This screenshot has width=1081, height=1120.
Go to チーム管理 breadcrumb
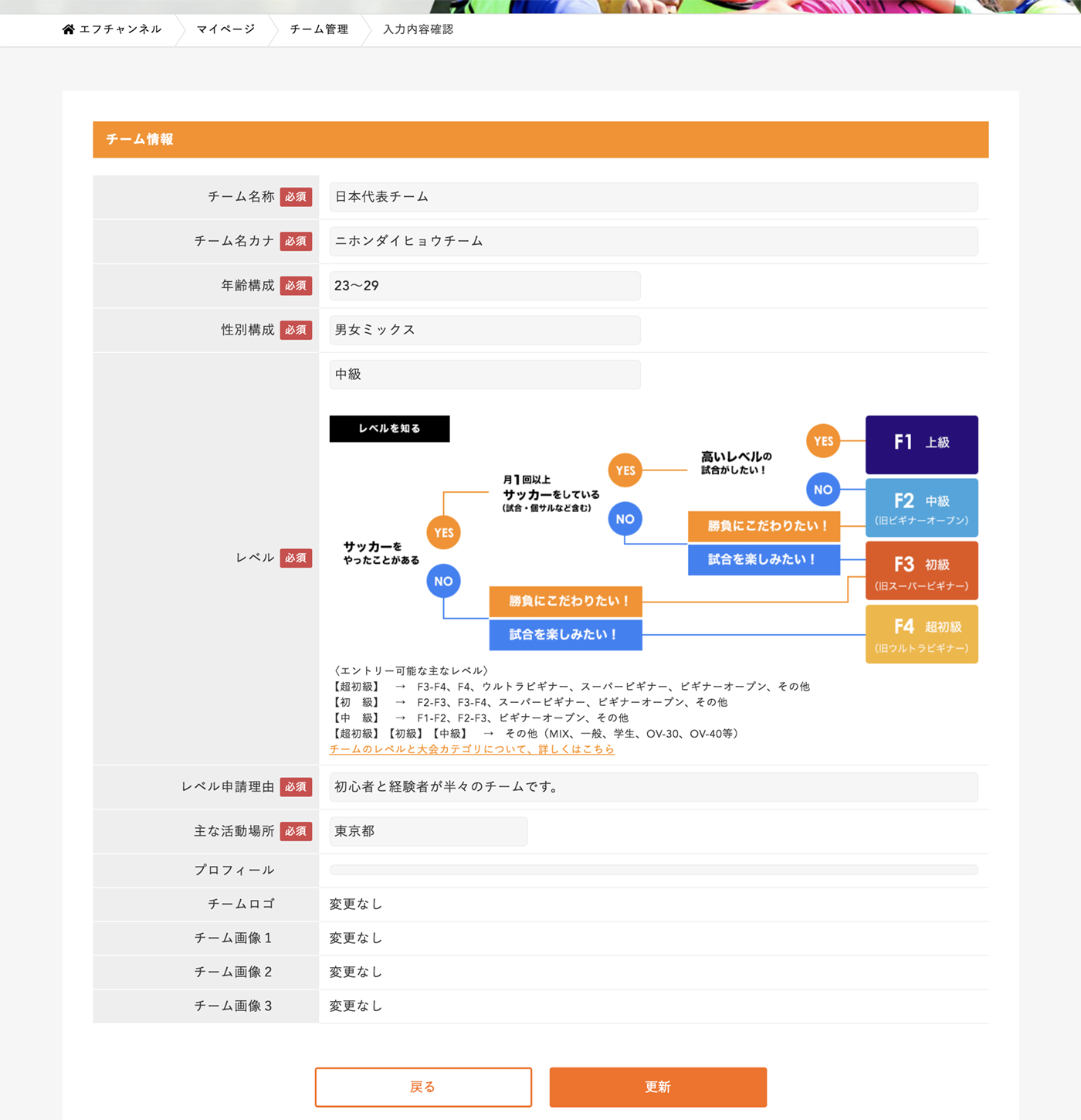pos(319,29)
